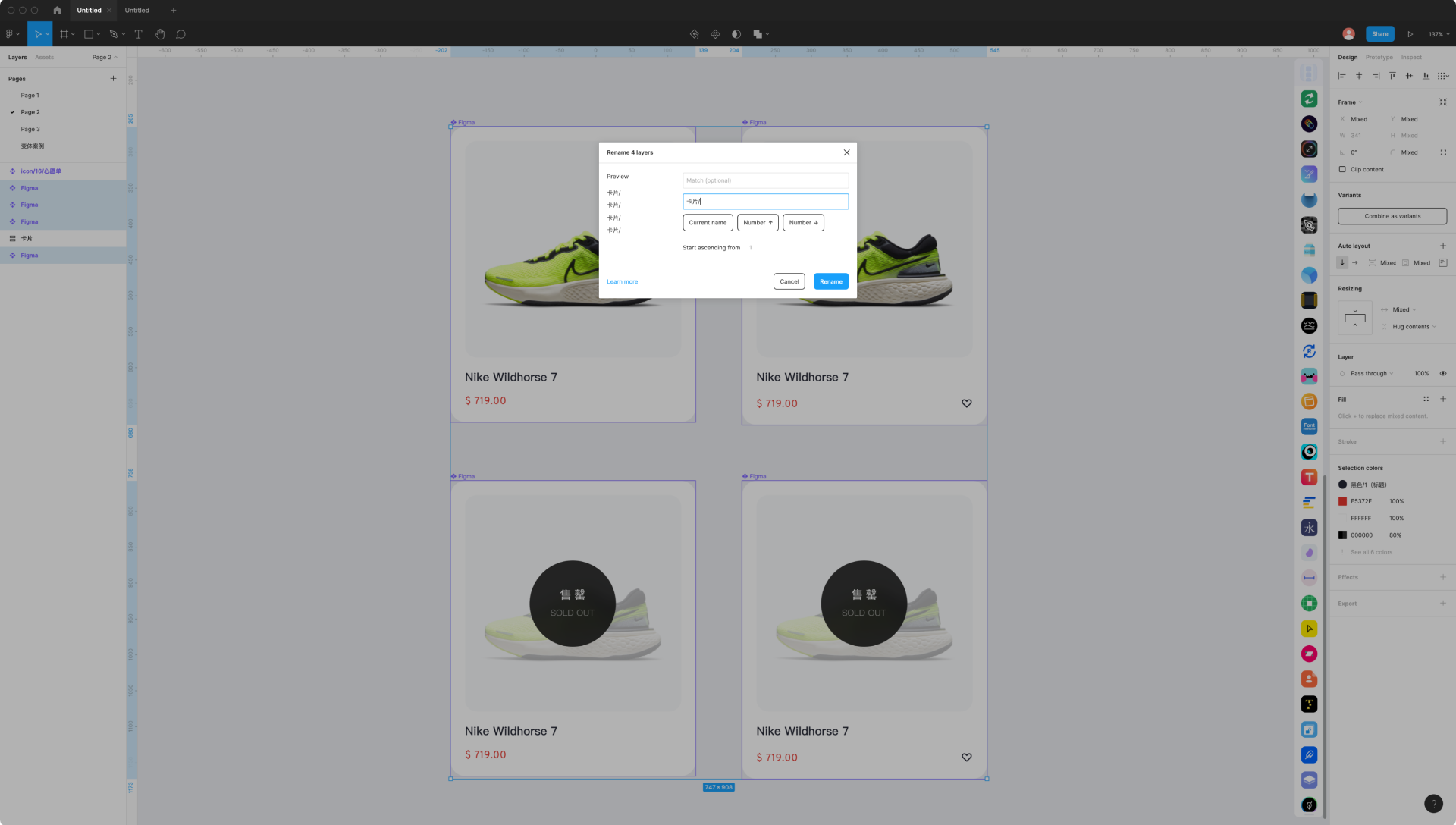Click the blue Rename button
This screenshot has height=825, width=1456.
[x=830, y=282]
